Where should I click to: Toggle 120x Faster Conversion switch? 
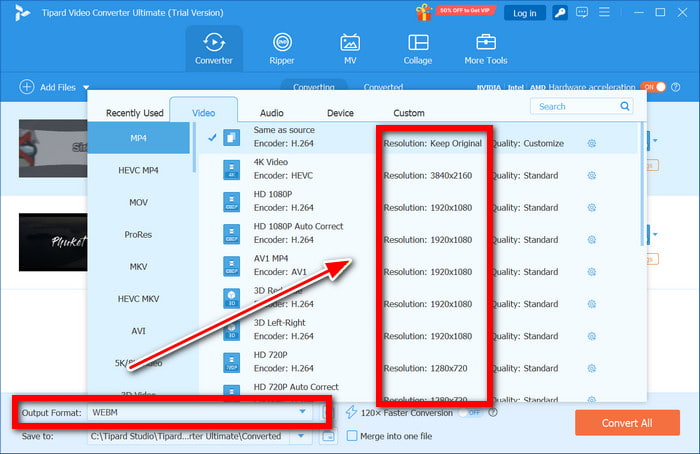tap(471, 412)
